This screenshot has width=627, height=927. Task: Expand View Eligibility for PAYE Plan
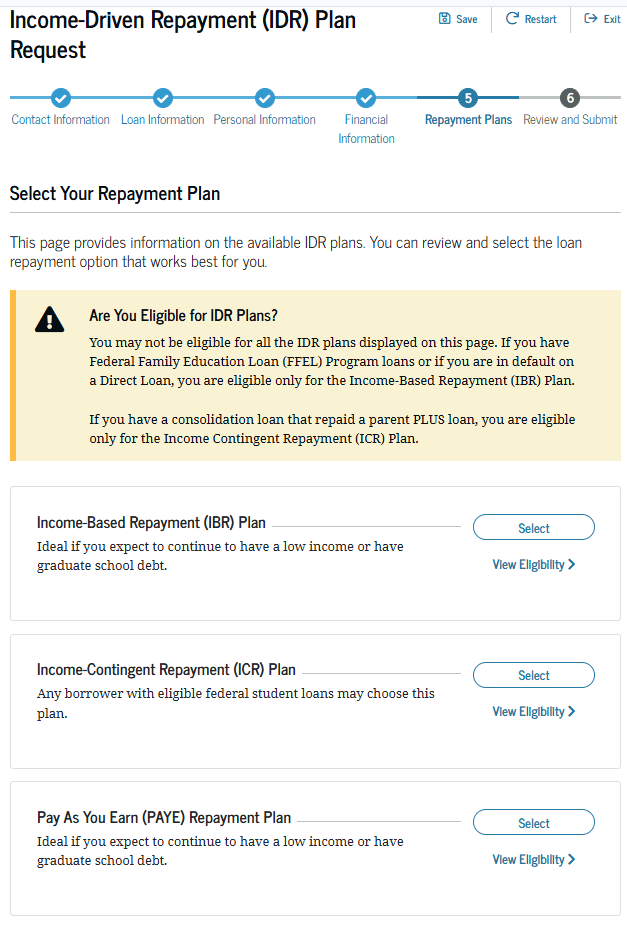[533, 859]
